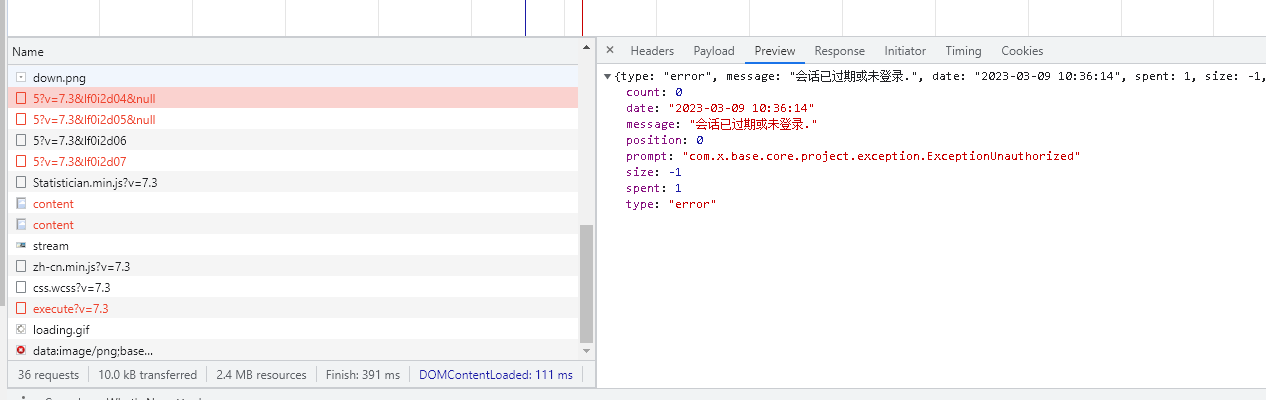Collapse the JSON error object triangle
The height and width of the screenshot is (400, 1266).
click(x=607, y=76)
